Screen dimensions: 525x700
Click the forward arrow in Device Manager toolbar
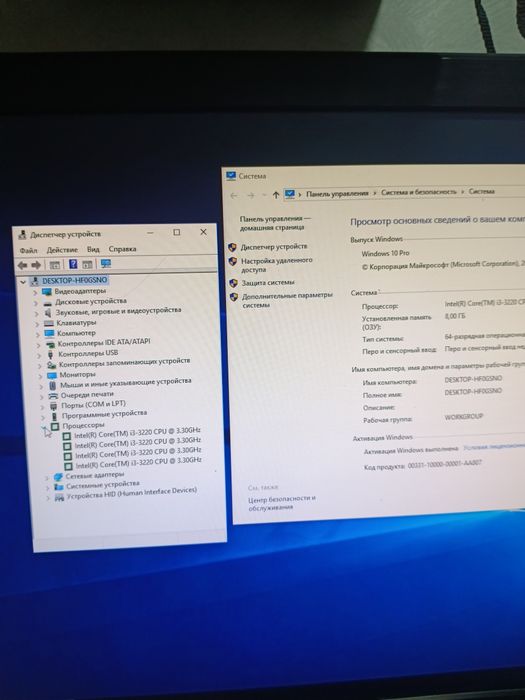click(36, 265)
